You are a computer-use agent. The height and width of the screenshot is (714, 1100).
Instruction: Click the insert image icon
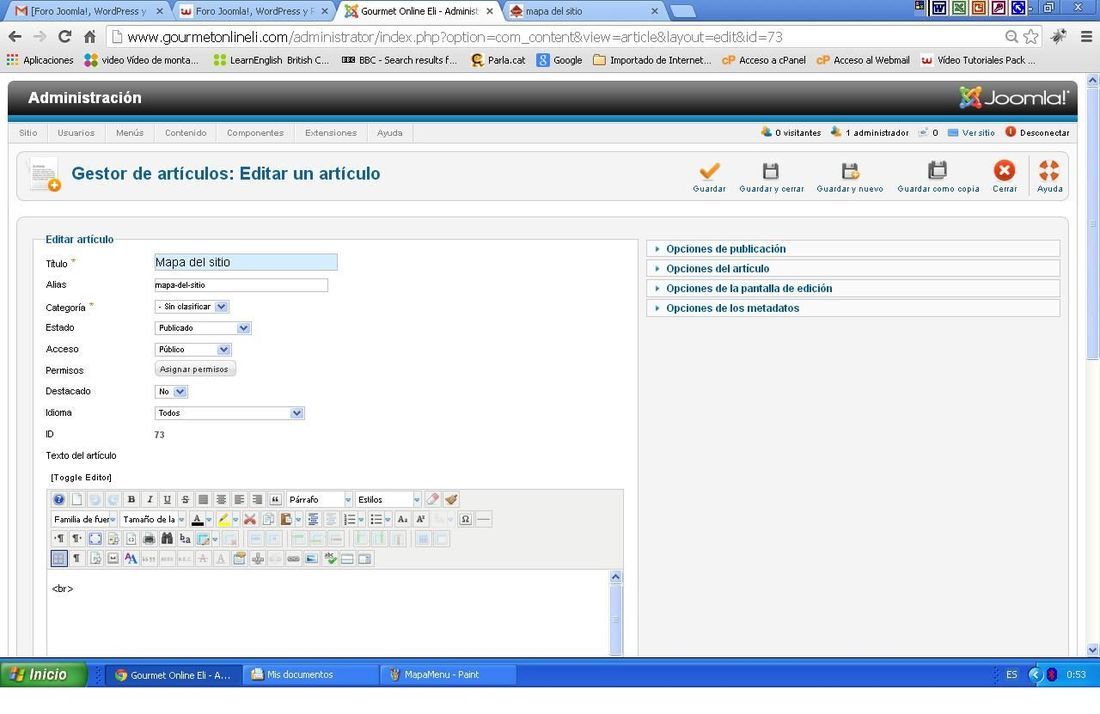pos(311,558)
